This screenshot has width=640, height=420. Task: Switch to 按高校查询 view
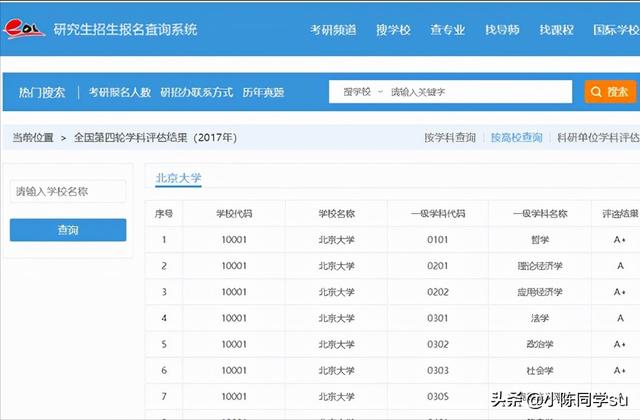click(516, 138)
